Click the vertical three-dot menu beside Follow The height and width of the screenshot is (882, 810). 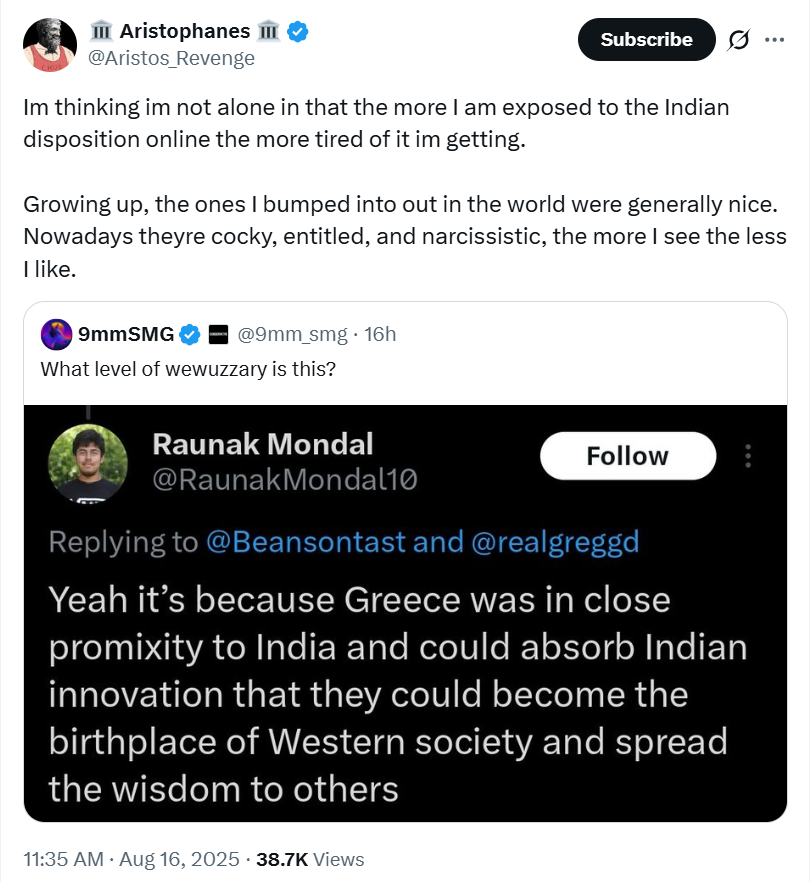click(x=747, y=456)
